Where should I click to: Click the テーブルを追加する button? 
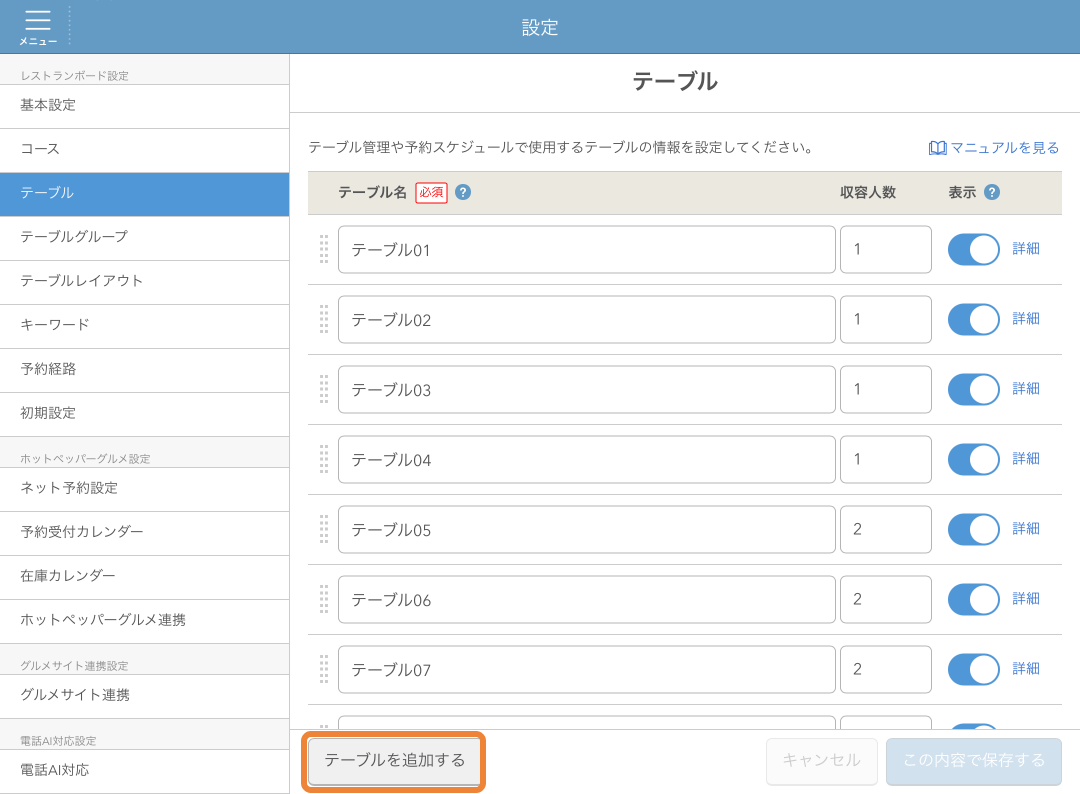pyautogui.click(x=393, y=761)
